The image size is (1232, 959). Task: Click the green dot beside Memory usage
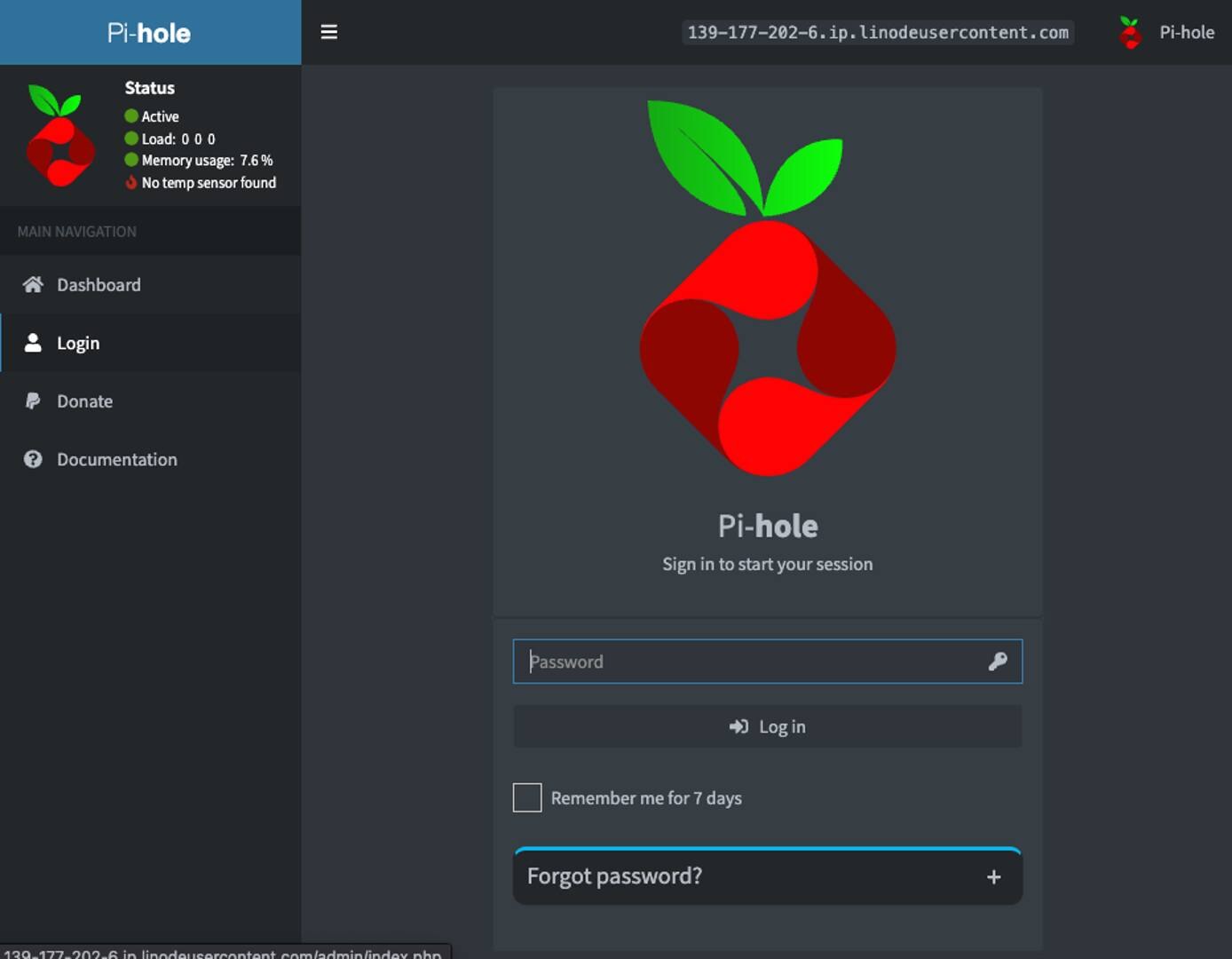pos(131,161)
